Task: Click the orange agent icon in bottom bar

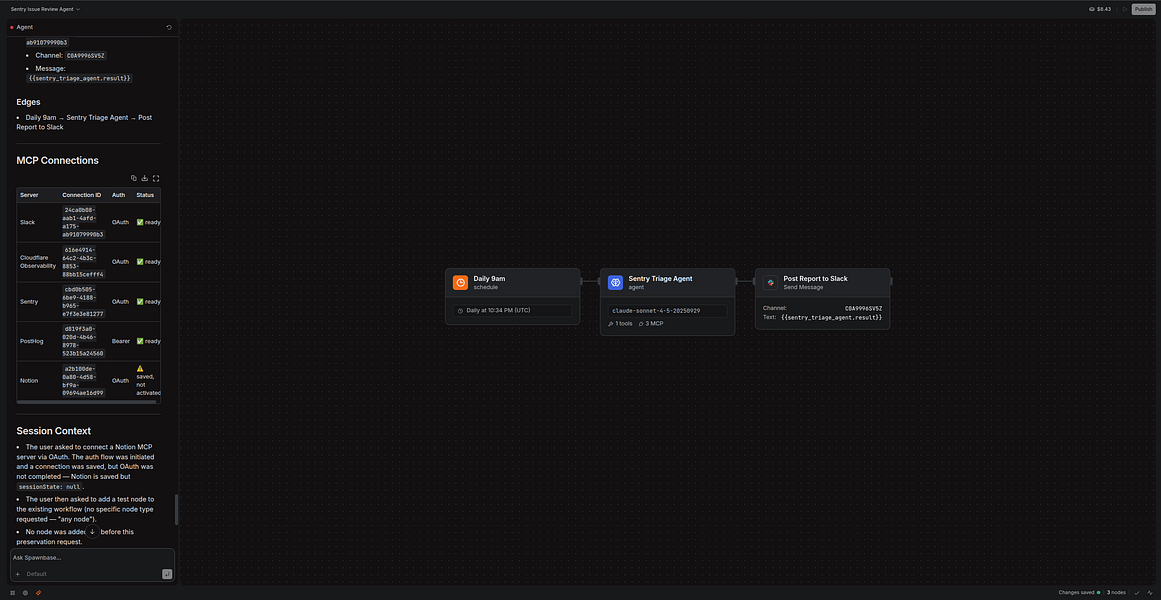Action: tap(39, 593)
